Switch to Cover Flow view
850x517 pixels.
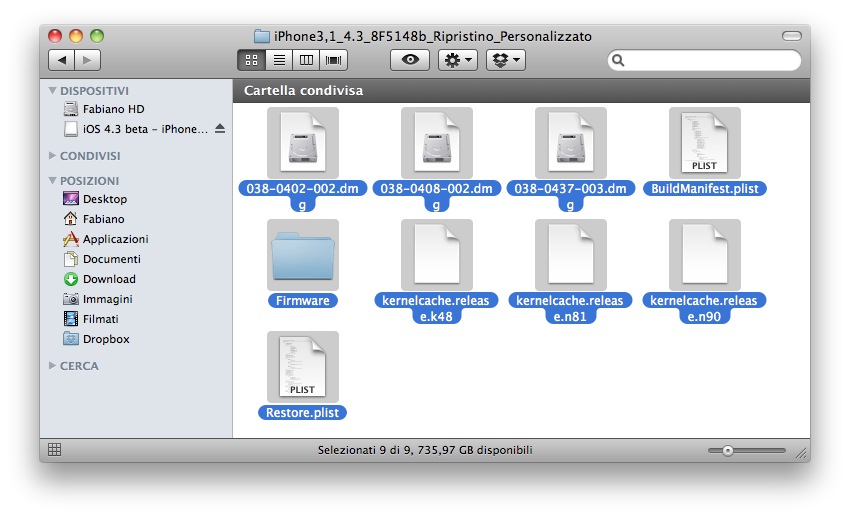tap(333, 60)
